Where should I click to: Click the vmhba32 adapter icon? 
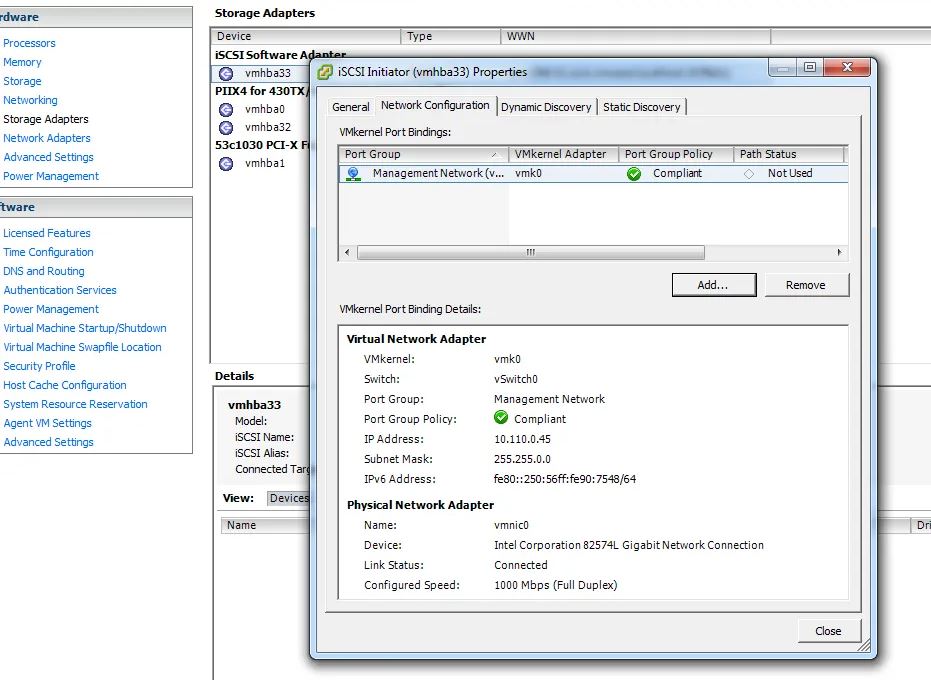click(227, 127)
